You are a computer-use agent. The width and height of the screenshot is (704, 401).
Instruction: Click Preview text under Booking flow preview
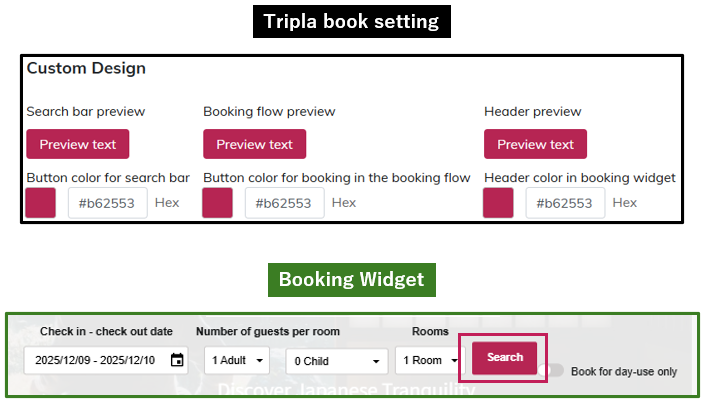coord(255,144)
